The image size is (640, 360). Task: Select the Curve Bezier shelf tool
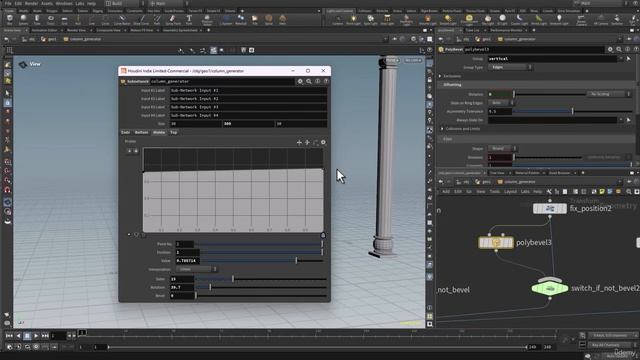coord(122,19)
